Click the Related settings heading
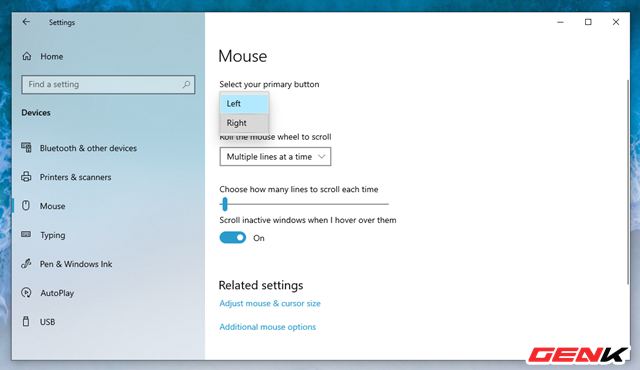This screenshot has height=370, width=640. pyautogui.click(x=261, y=285)
